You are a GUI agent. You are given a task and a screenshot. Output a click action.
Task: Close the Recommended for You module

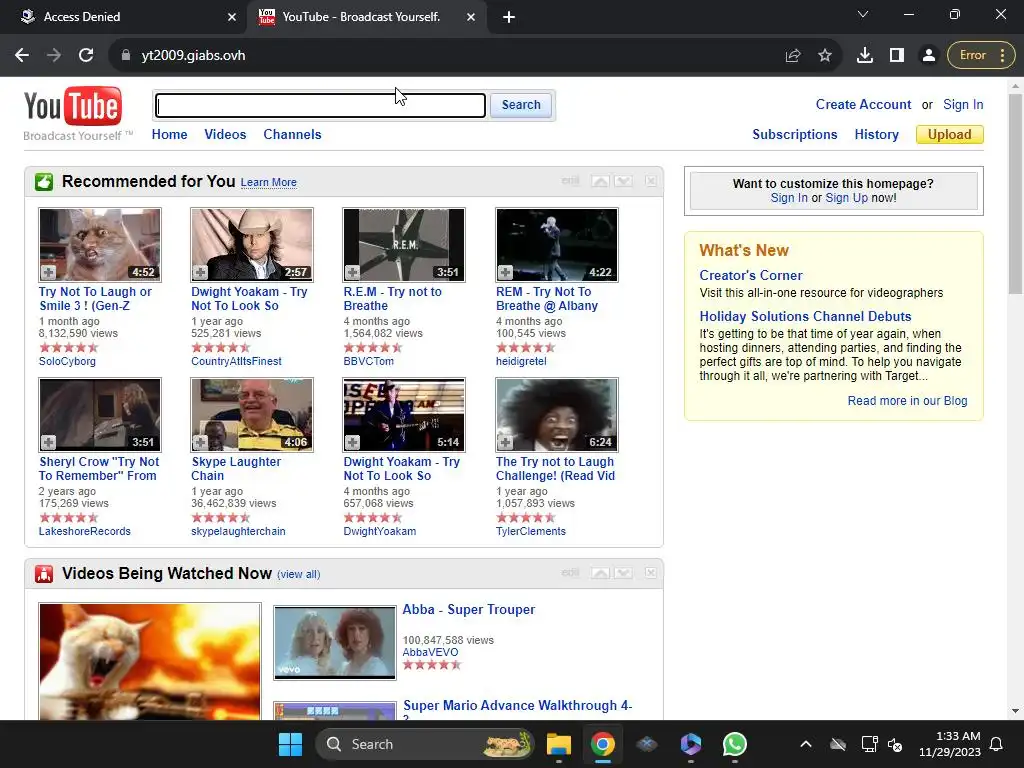coord(650,181)
